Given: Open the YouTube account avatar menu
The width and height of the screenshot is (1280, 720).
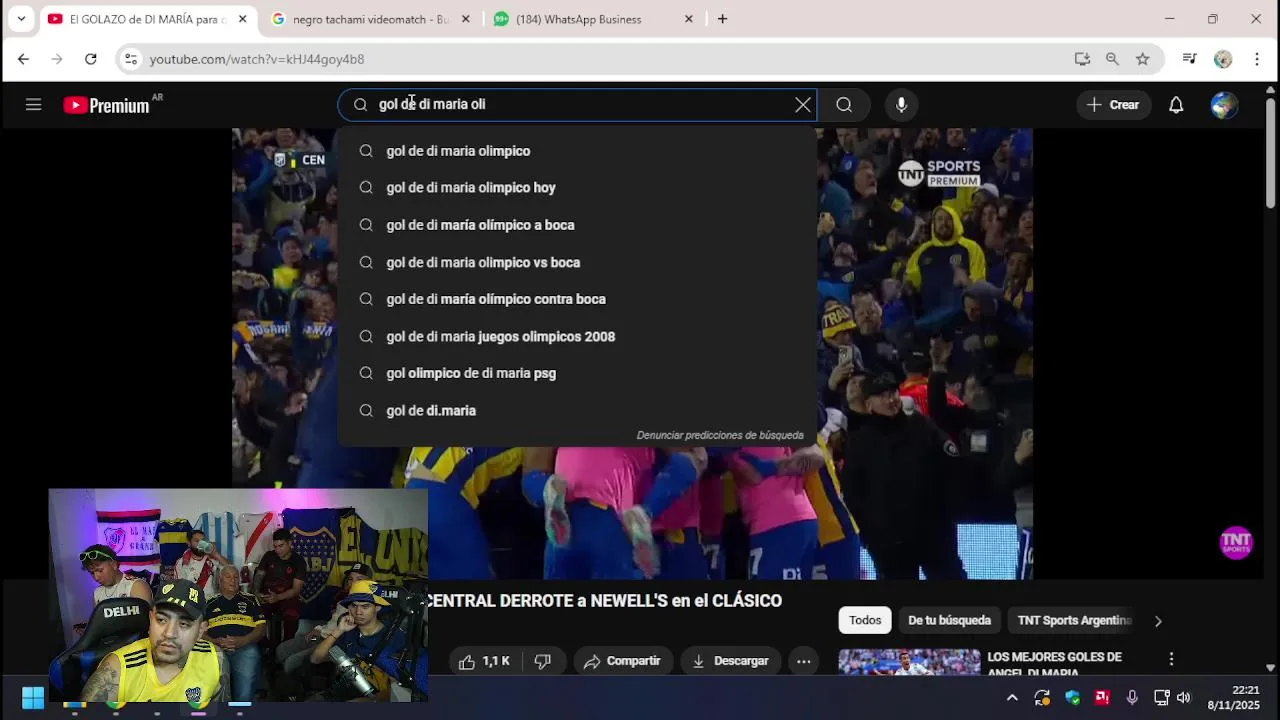Looking at the screenshot, I should coord(1224,104).
